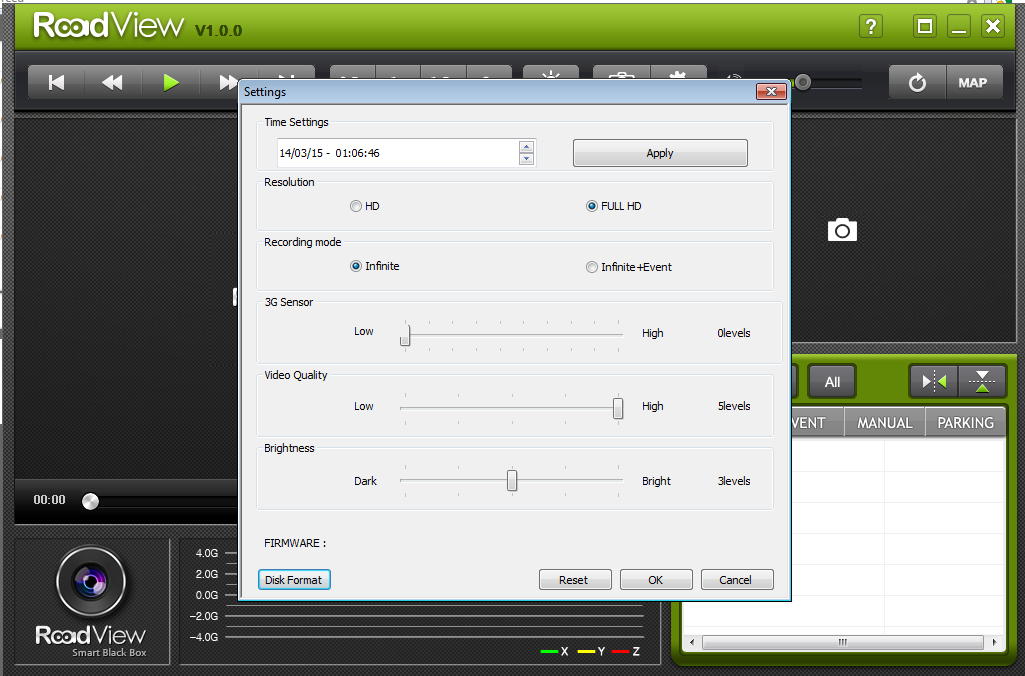Image resolution: width=1025 pixels, height=676 pixels.
Task: Switch to the MANUAL tab
Action: [x=884, y=423]
